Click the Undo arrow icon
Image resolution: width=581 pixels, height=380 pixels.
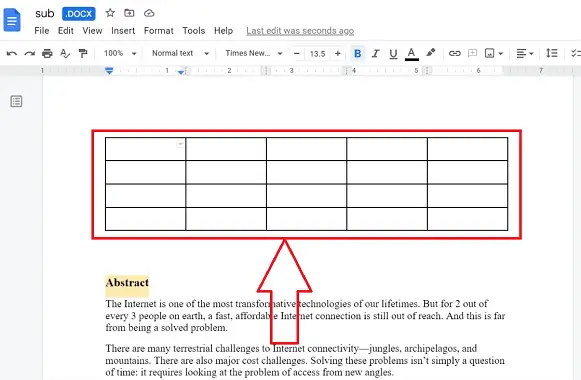12,54
